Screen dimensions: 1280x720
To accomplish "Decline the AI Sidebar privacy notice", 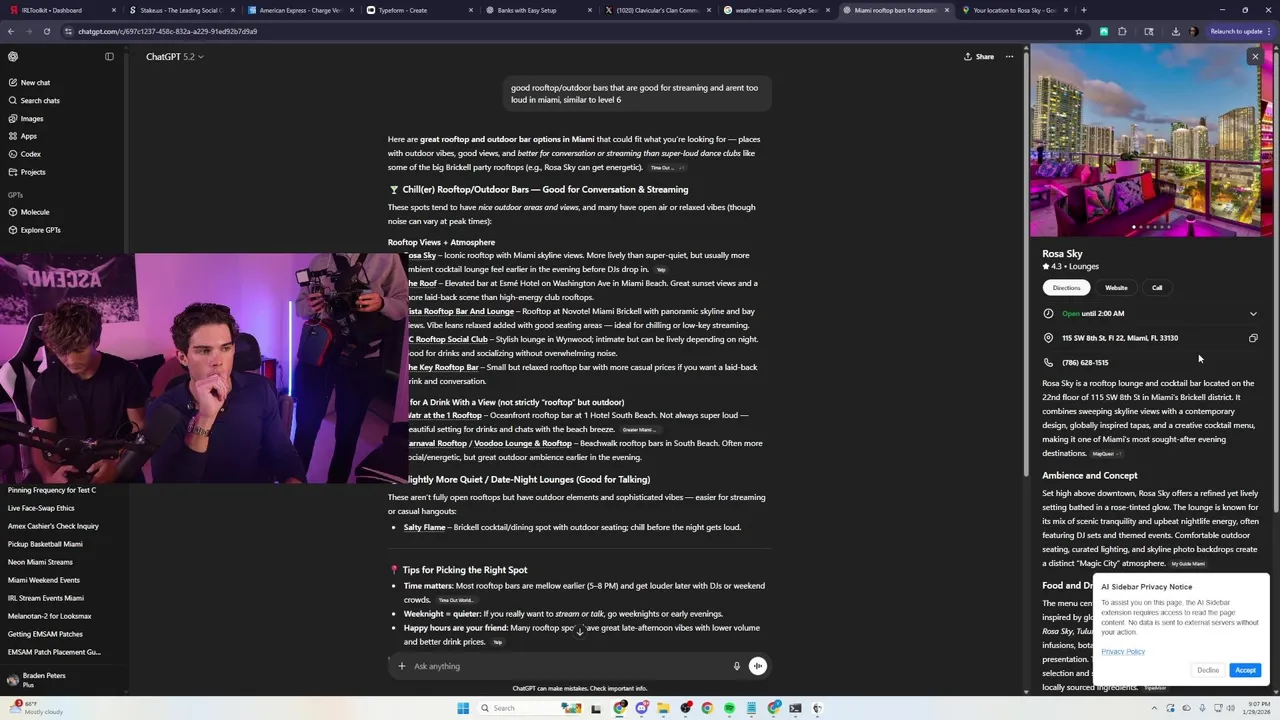I will pyautogui.click(x=1208, y=670).
